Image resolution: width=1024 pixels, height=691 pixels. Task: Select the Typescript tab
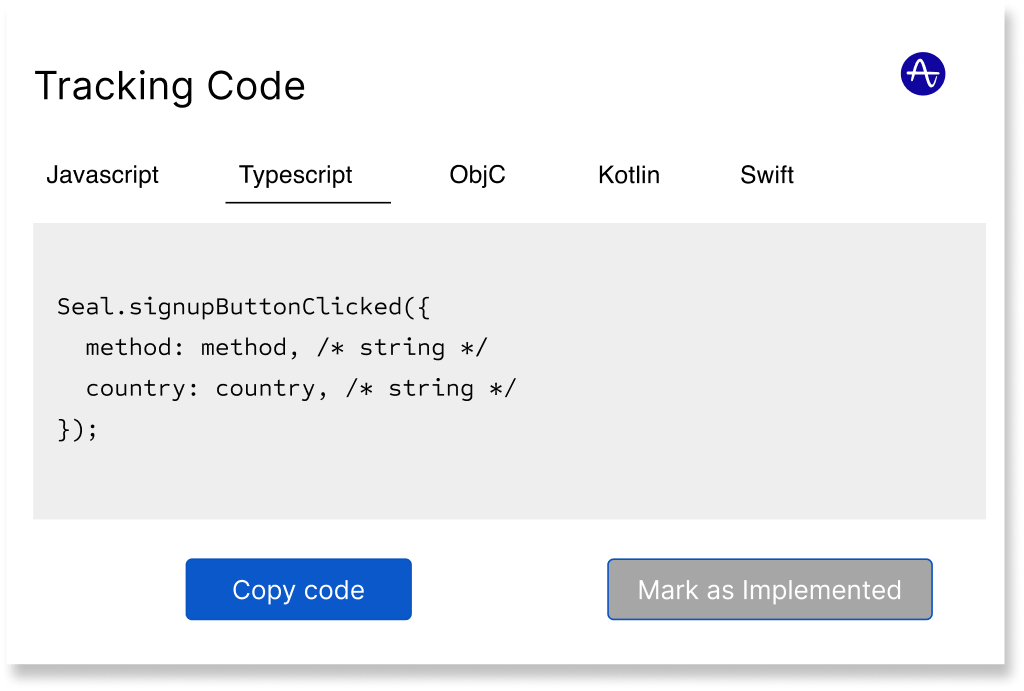pos(296,175)
